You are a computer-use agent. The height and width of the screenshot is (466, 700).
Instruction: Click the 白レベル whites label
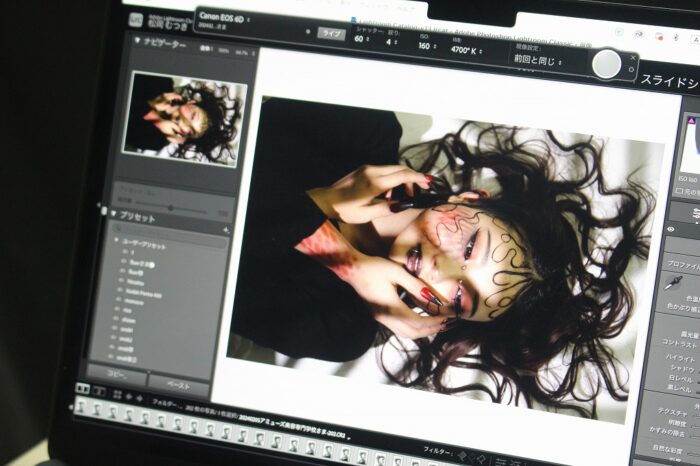coord(681,379)
